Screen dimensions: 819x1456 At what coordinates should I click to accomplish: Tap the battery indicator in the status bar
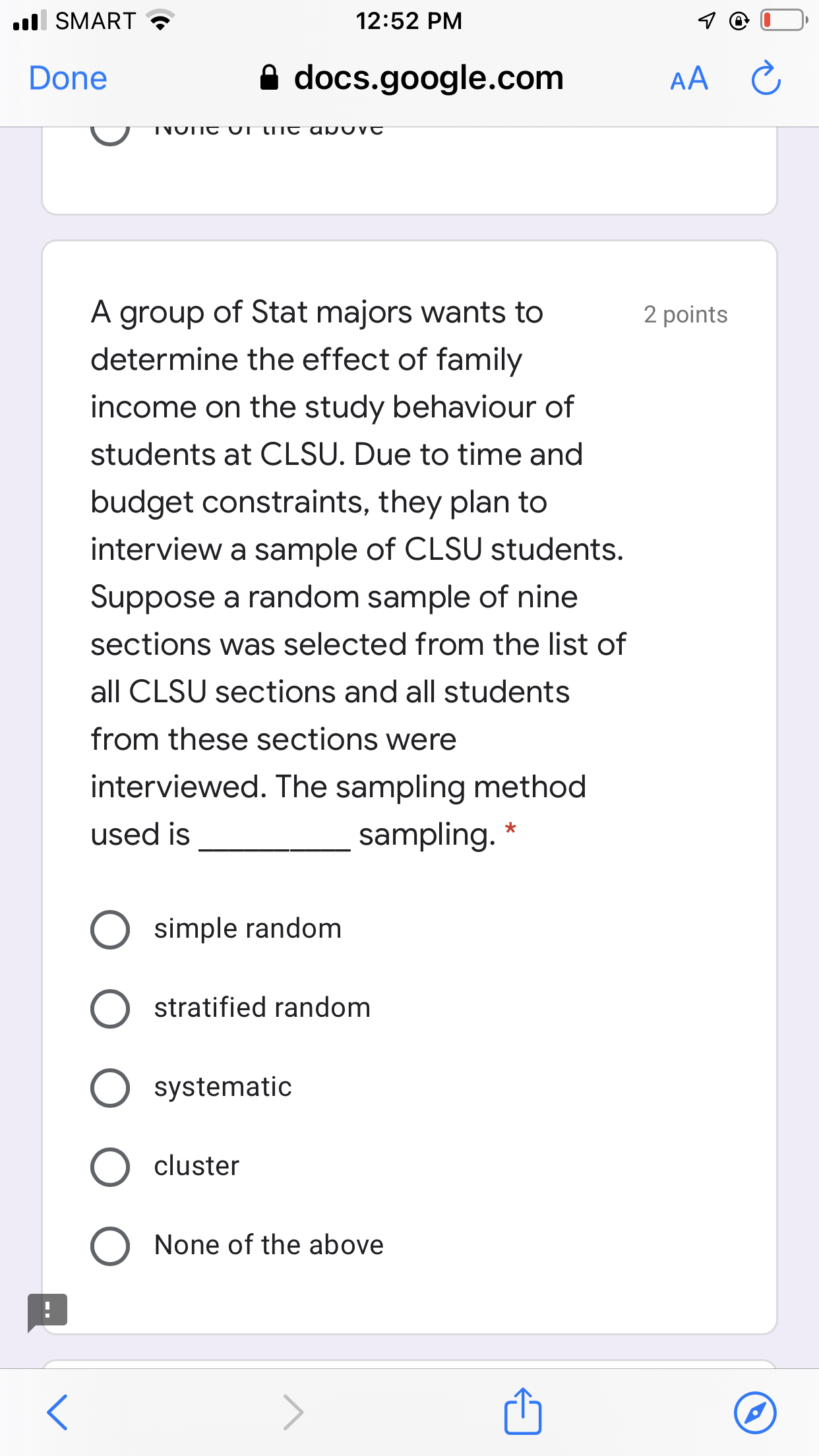click(781, 20)
